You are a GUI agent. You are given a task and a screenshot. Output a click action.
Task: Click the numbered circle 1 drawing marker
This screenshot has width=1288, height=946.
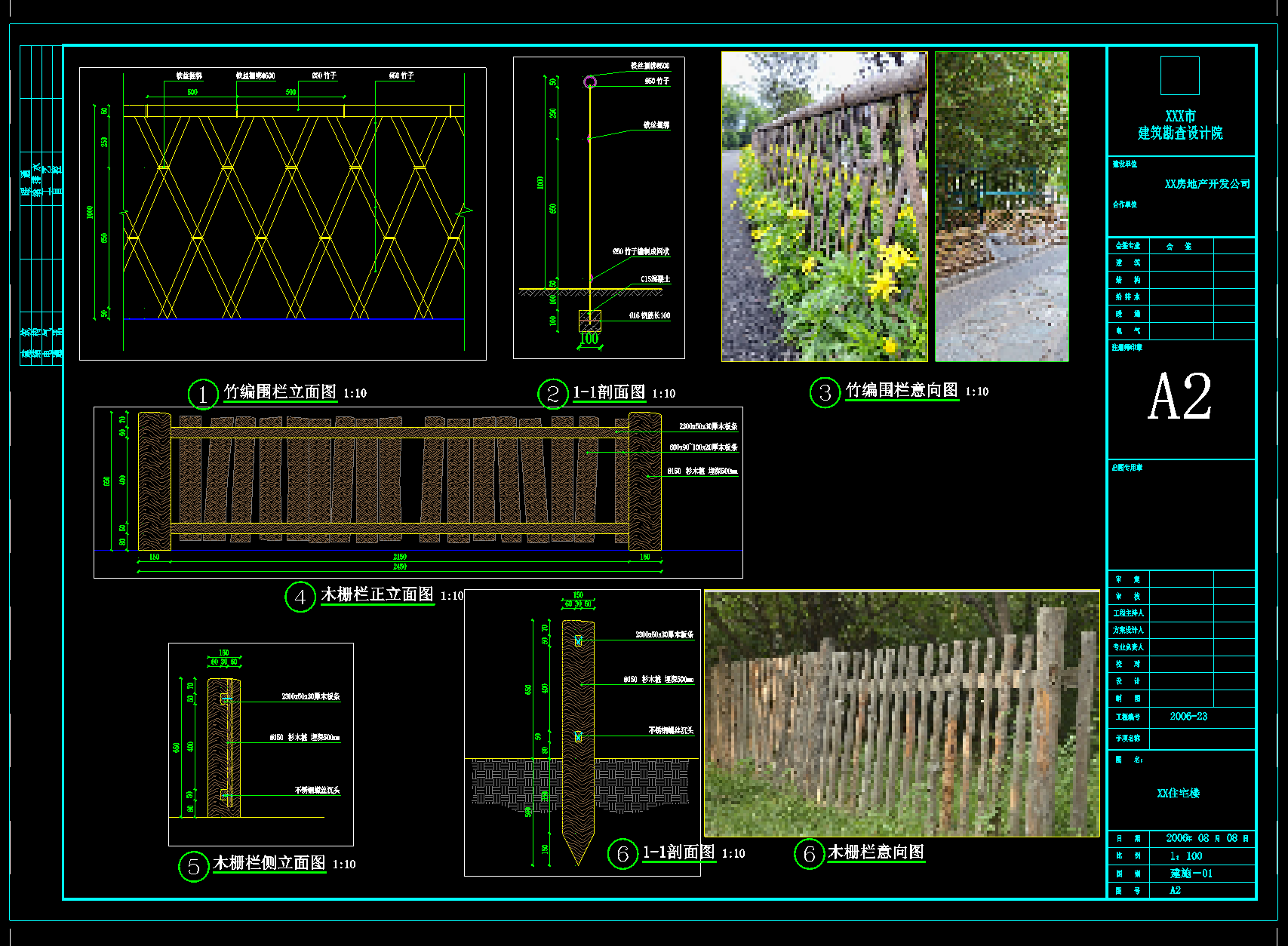click(x=202, y=394)
